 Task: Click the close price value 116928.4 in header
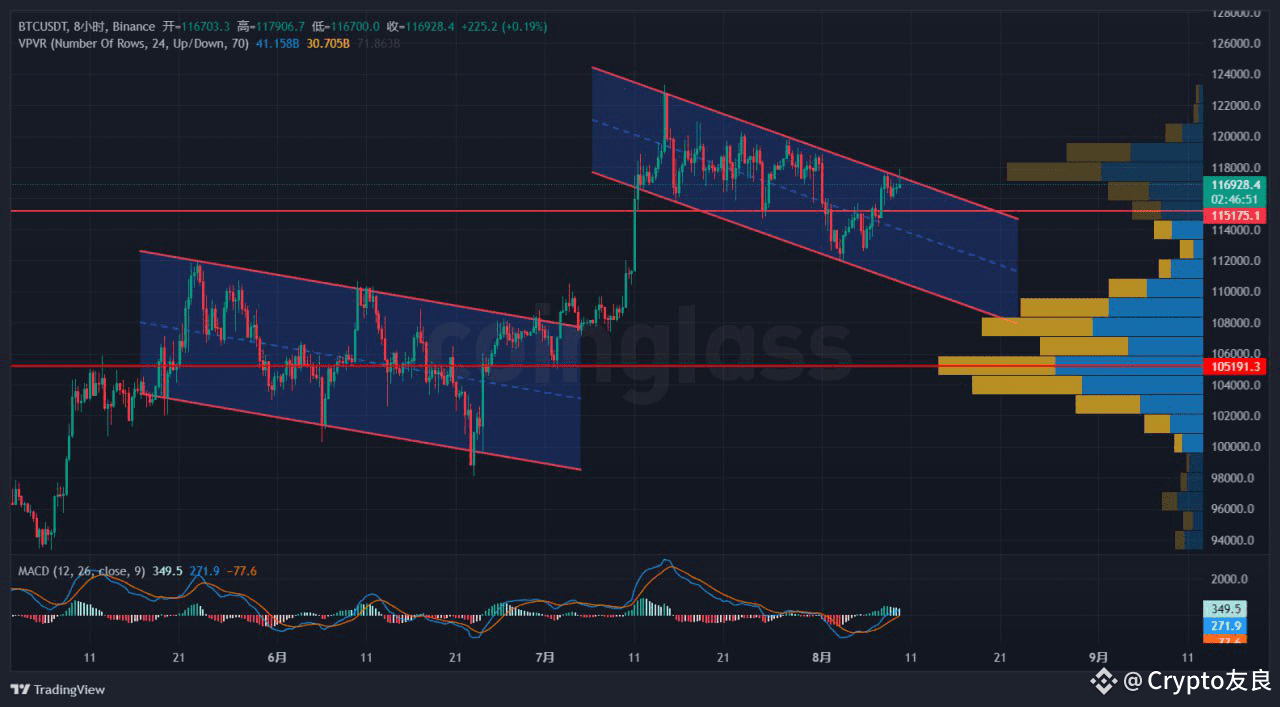pyautogui.click(x=430, y=27)
